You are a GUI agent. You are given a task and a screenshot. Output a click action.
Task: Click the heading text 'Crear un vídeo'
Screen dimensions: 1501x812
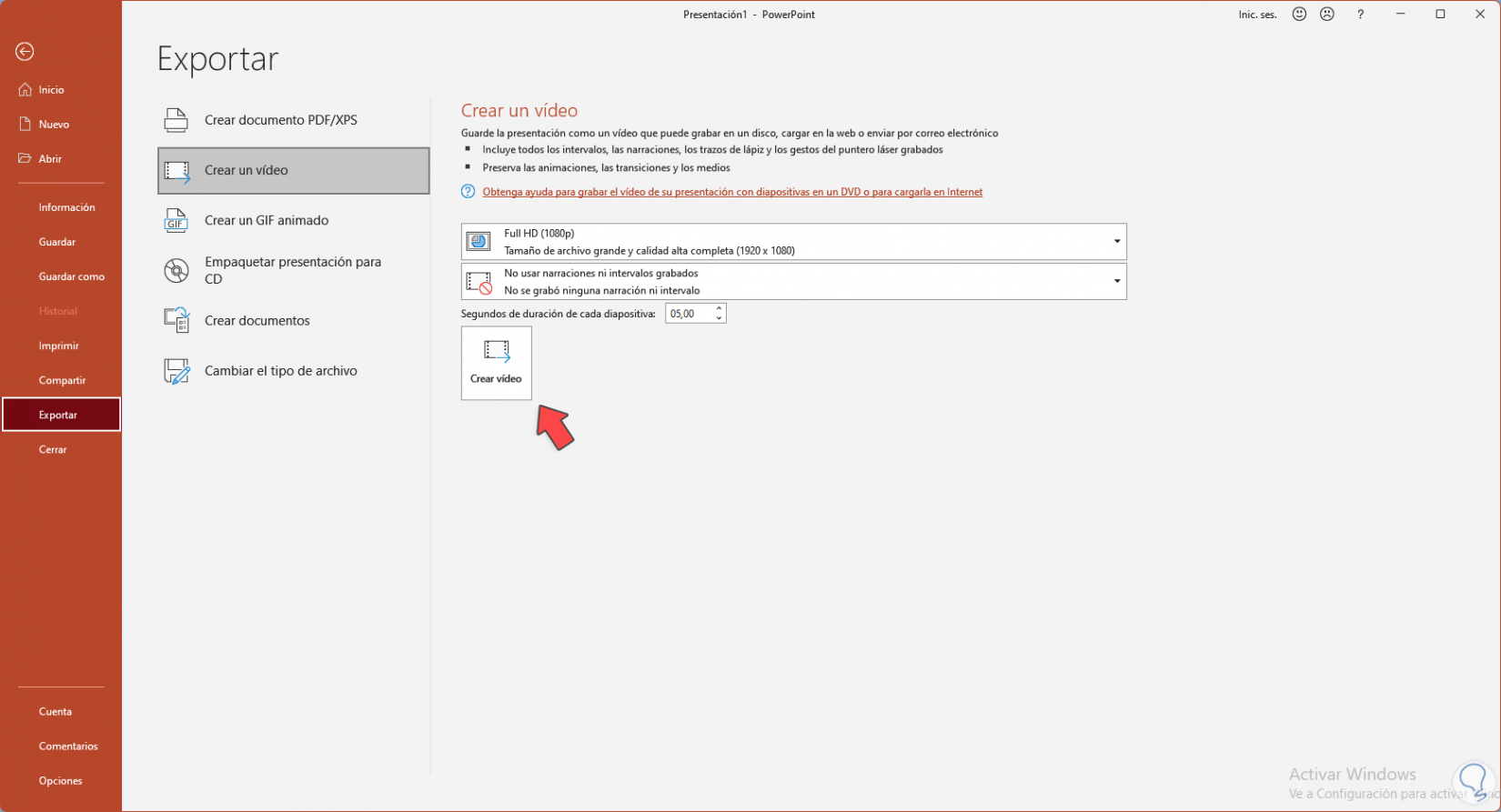point(519,111)
